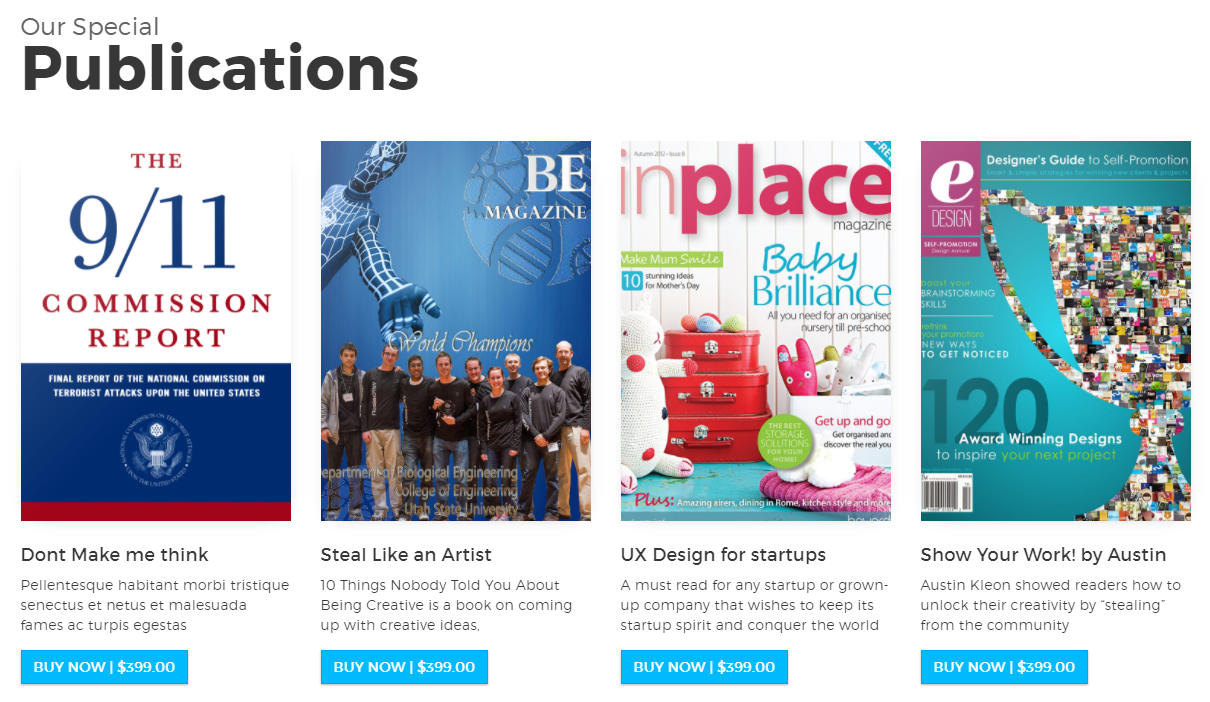The width and height of the screenshot is (1210, 702).
Task: Open the 9/11 Commission Report cover
Action: tap(156, 331)
